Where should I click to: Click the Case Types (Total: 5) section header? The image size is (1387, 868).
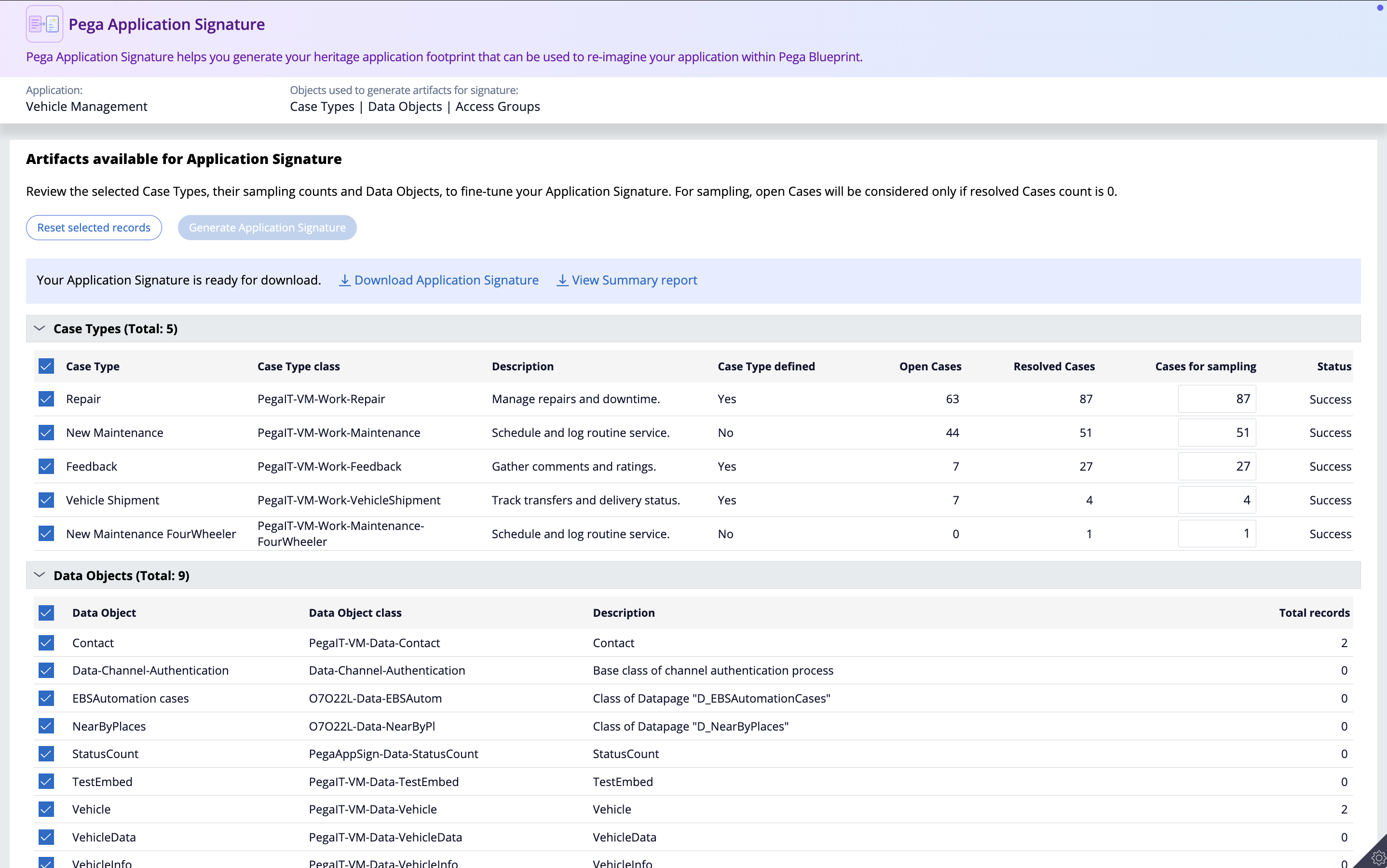point(115,329)
